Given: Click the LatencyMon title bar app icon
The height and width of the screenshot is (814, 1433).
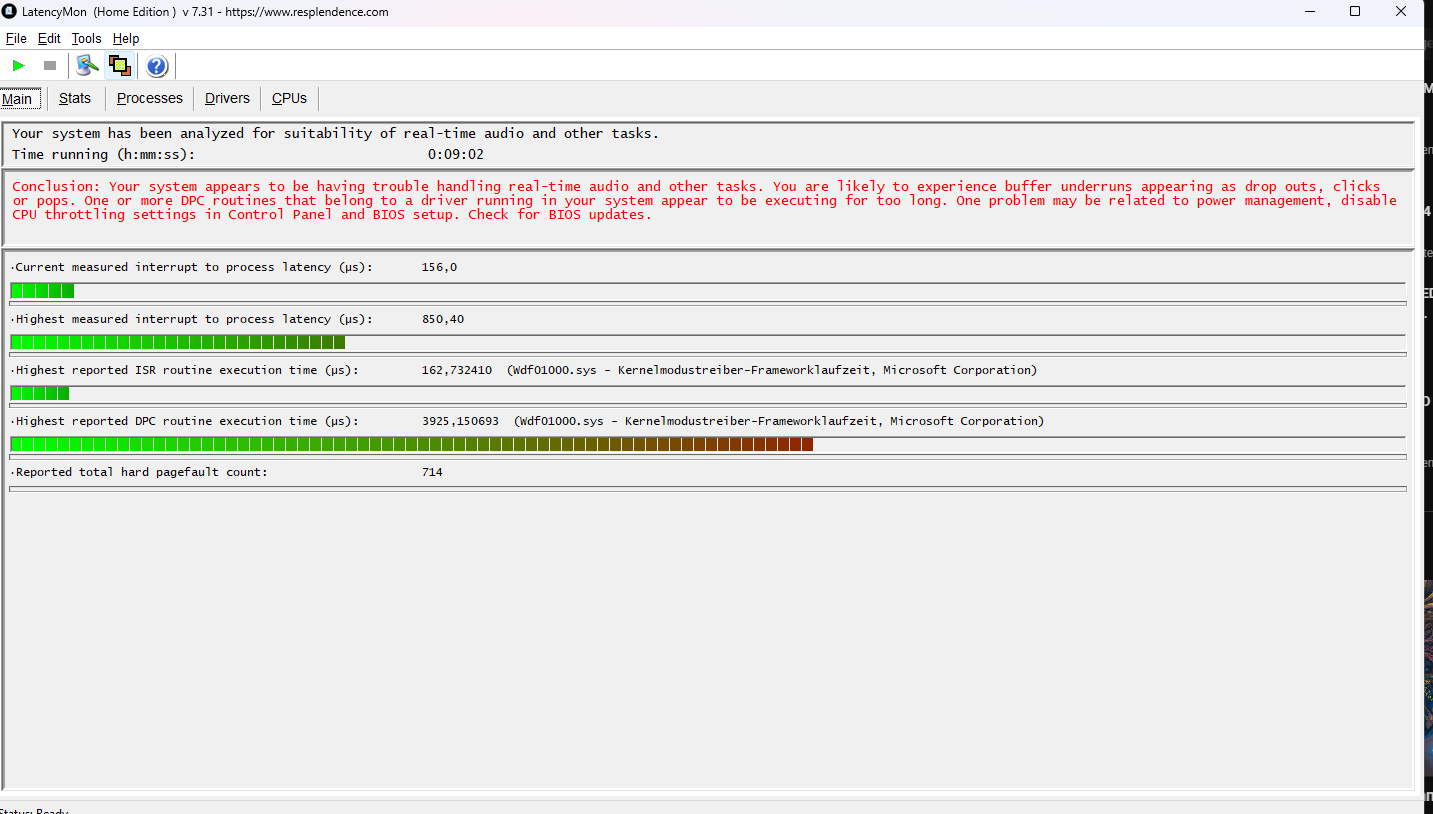Looking at the screenshot, I should tap(9, 12).
